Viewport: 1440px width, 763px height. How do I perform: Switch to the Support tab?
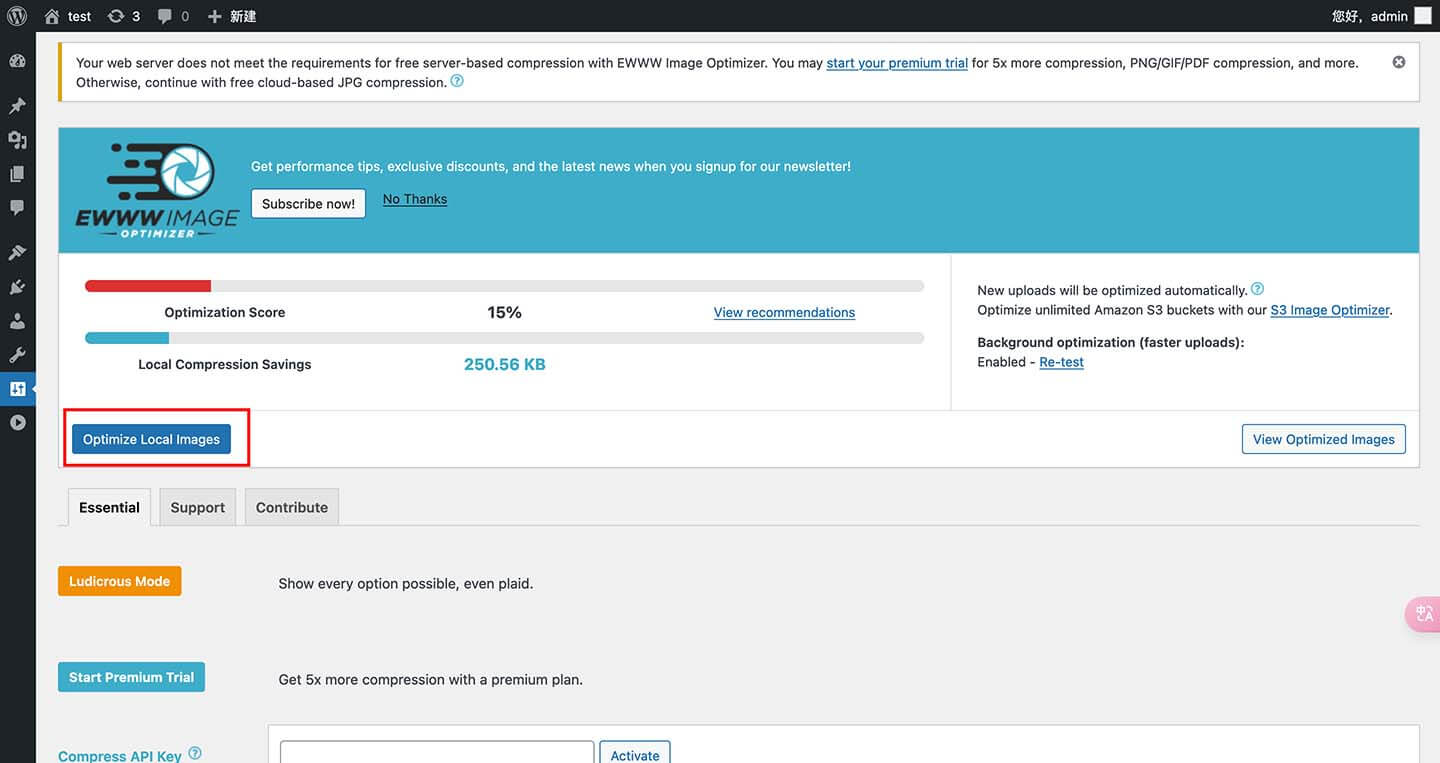click(197, 507)
